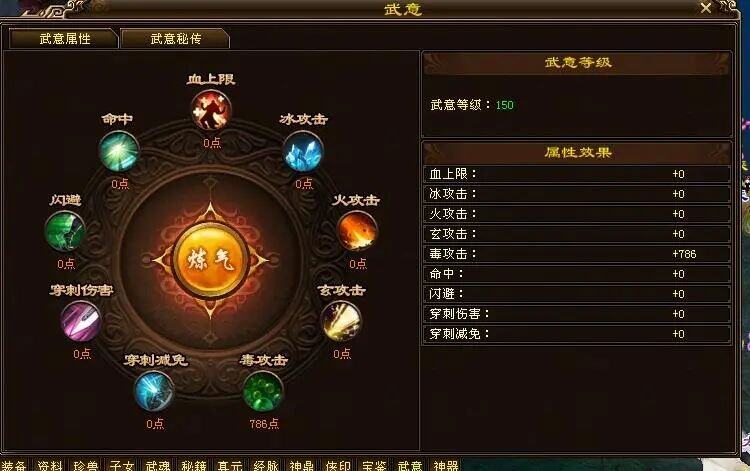Click the central 炼气 button
The image size is (750, 471).
click(x=210, y=261)
